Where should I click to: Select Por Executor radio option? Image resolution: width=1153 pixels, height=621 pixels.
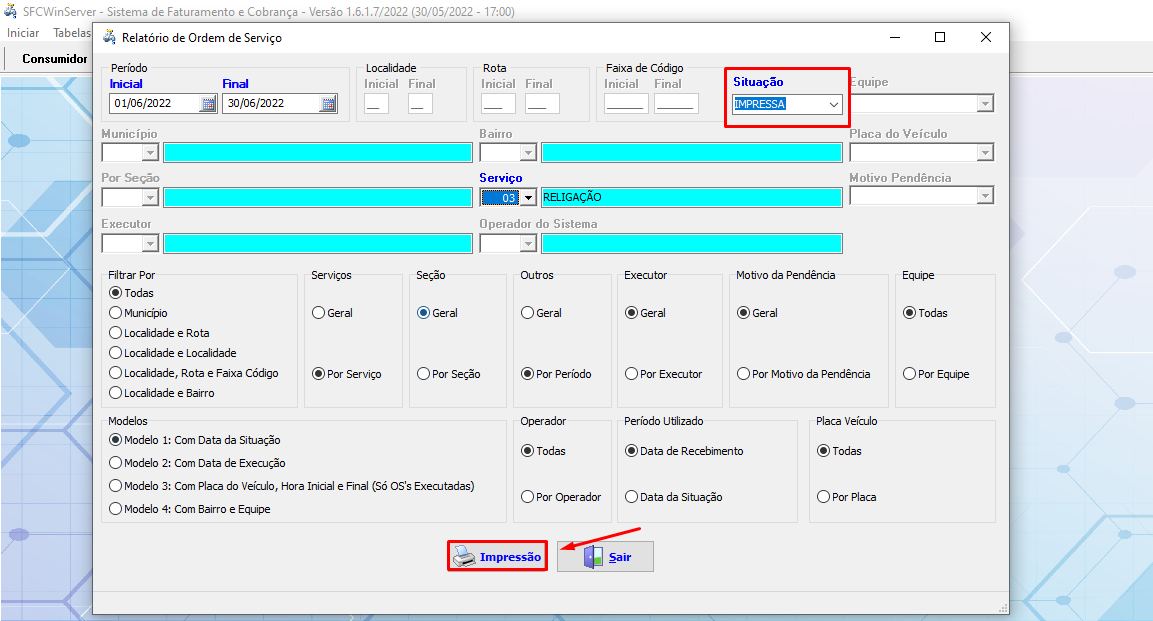tap(631, 374)
